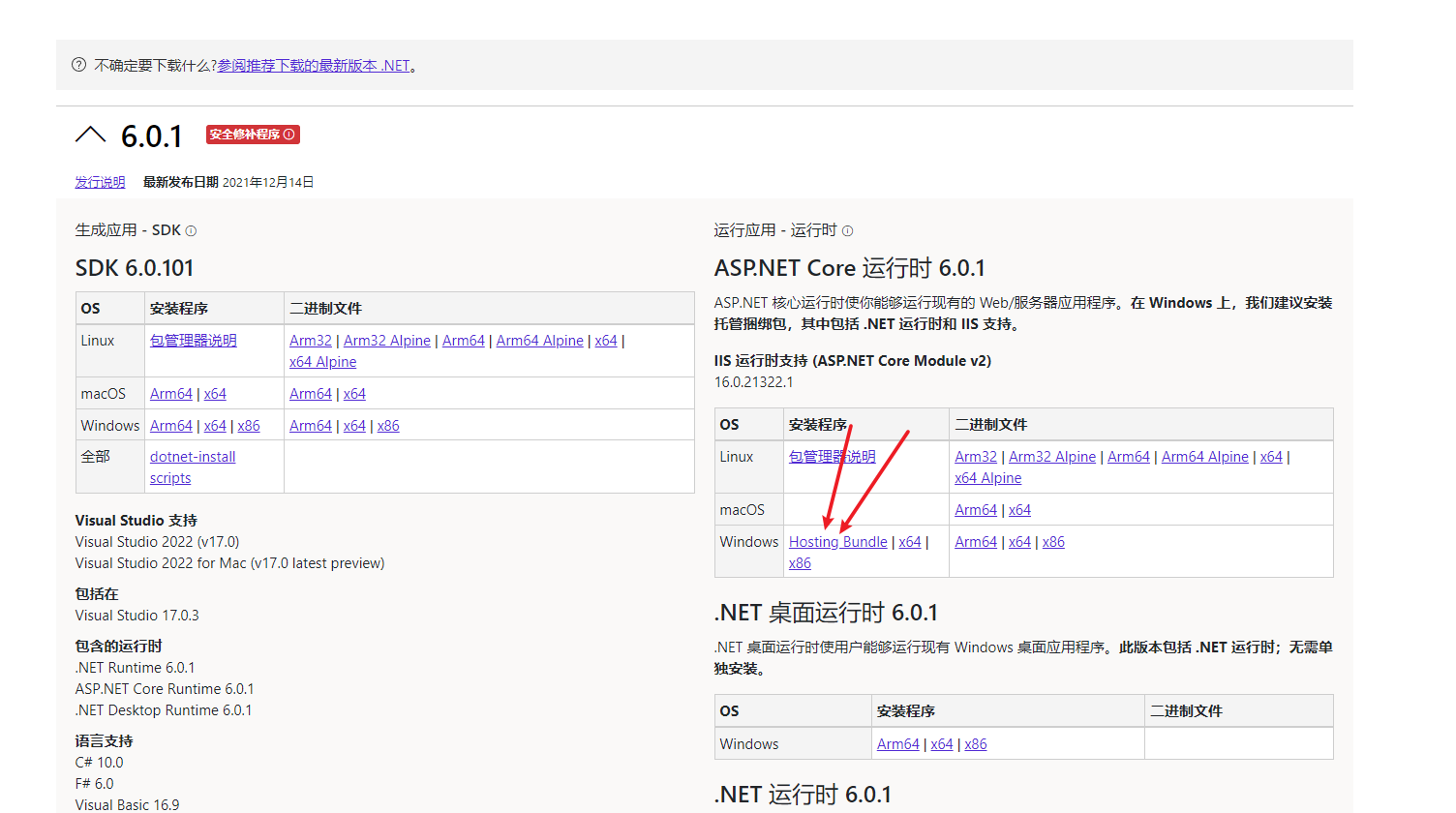
Task: Open the 发行说明 release notes link
Action: click(x=101, y=182)
